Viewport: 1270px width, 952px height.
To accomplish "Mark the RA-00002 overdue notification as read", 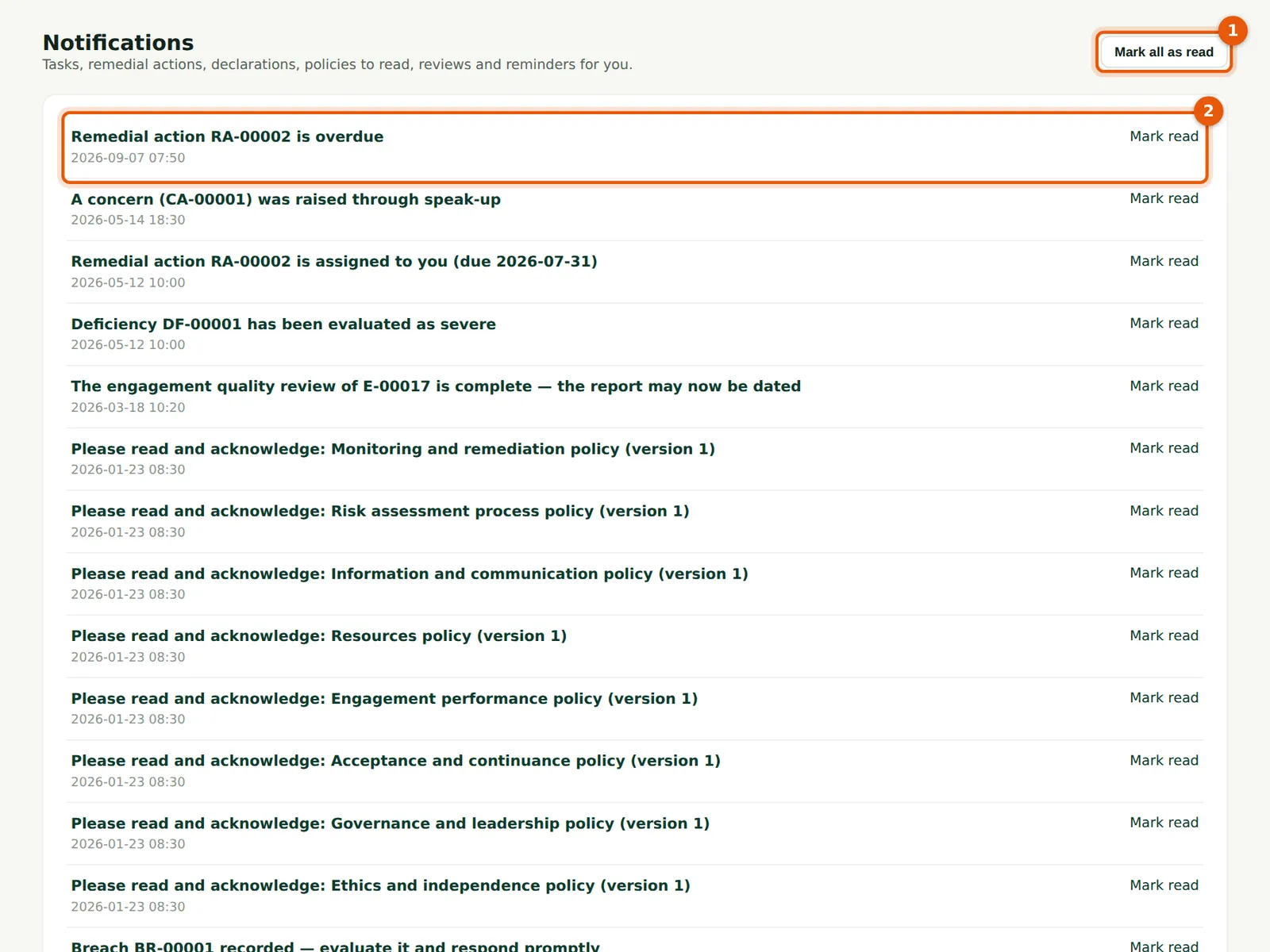I will pyautogui.click(x=1164, y=136).
